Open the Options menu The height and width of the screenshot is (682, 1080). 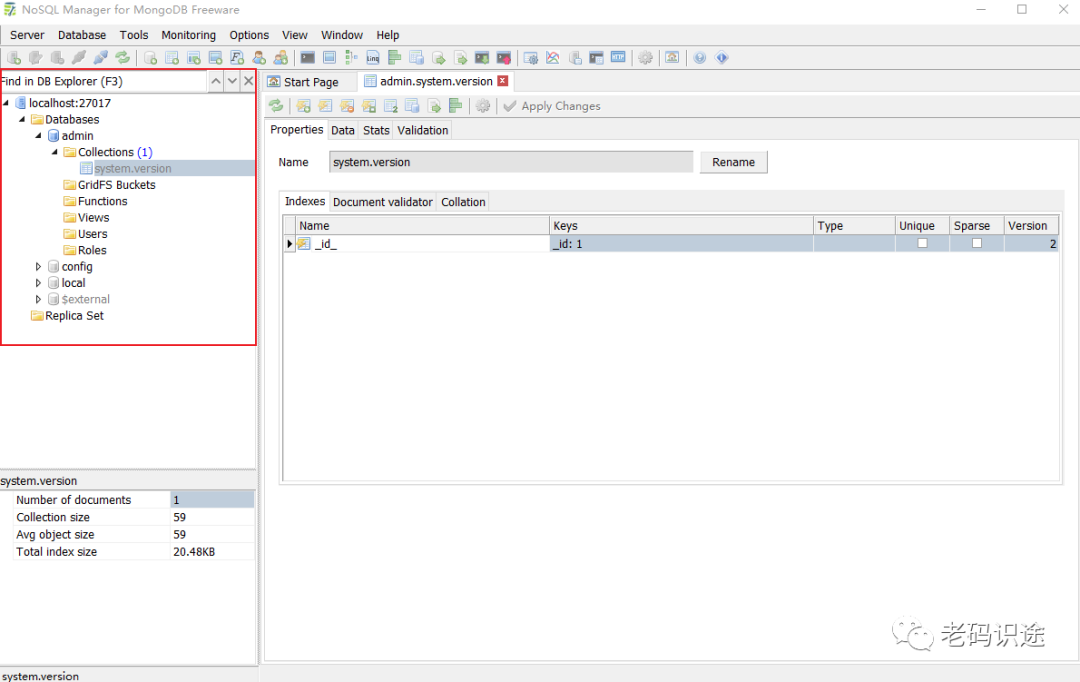(x=249, y=35)
